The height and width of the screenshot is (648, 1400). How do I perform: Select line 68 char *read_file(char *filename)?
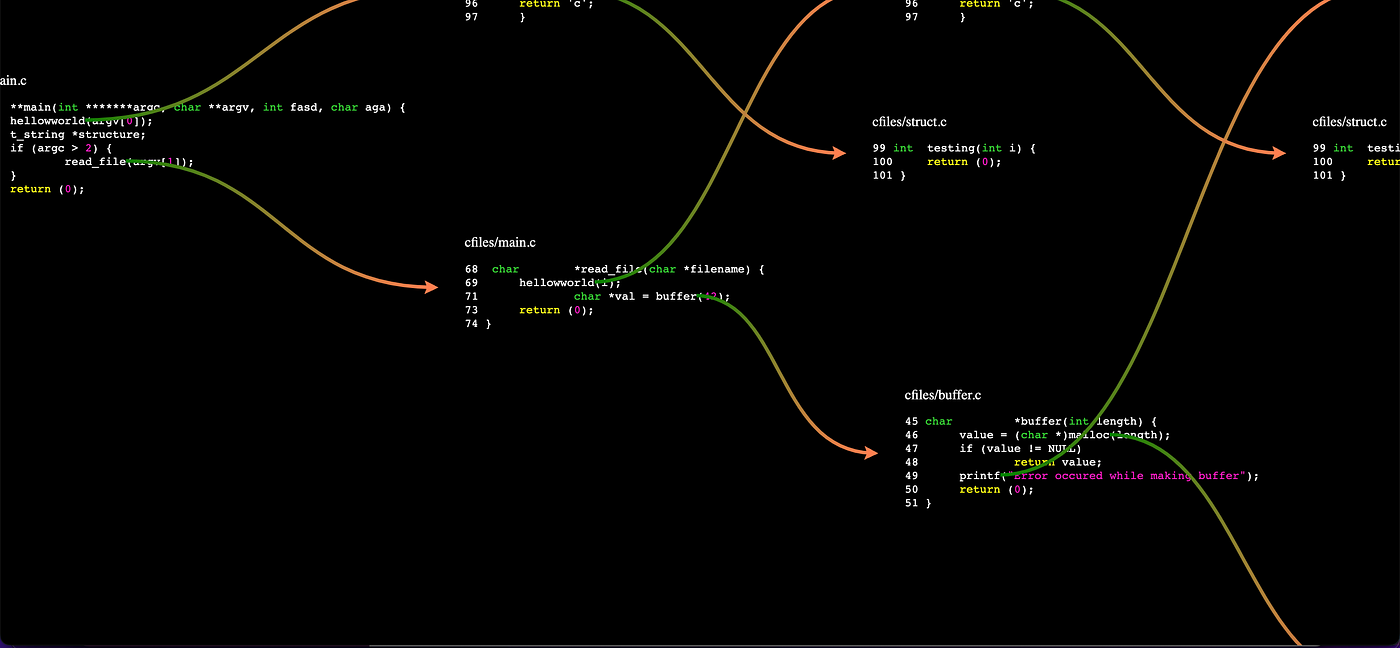click(614, 269)
